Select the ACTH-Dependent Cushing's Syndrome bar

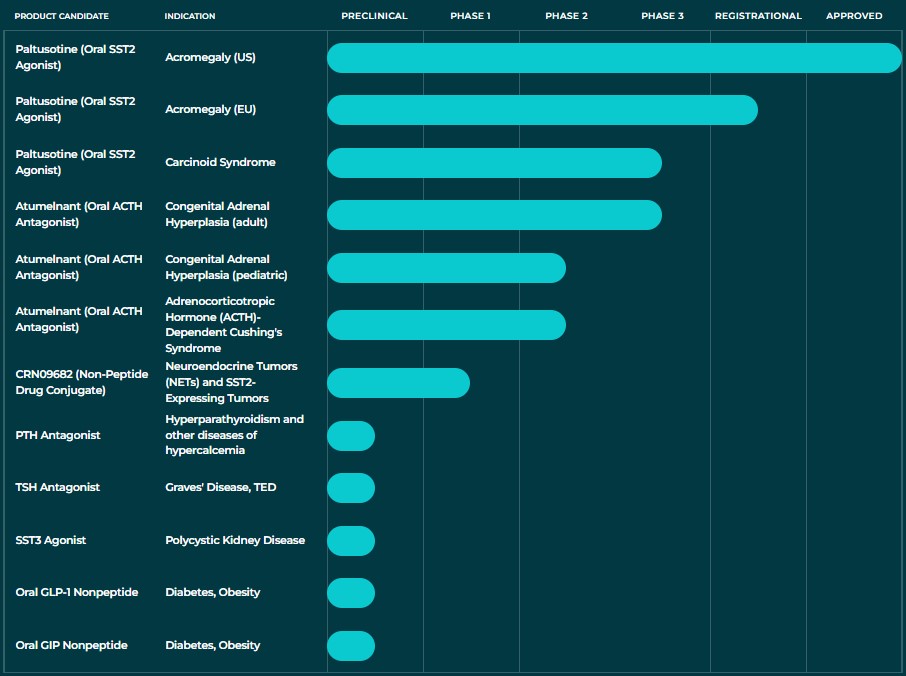tap(446, 325)
